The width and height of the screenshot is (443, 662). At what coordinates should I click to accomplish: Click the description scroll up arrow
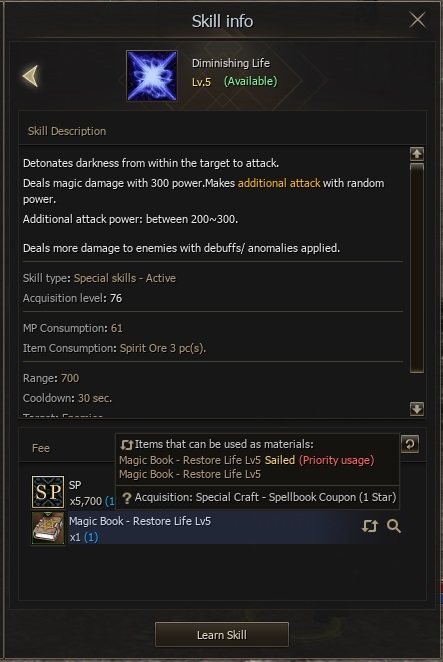[417, 154]
